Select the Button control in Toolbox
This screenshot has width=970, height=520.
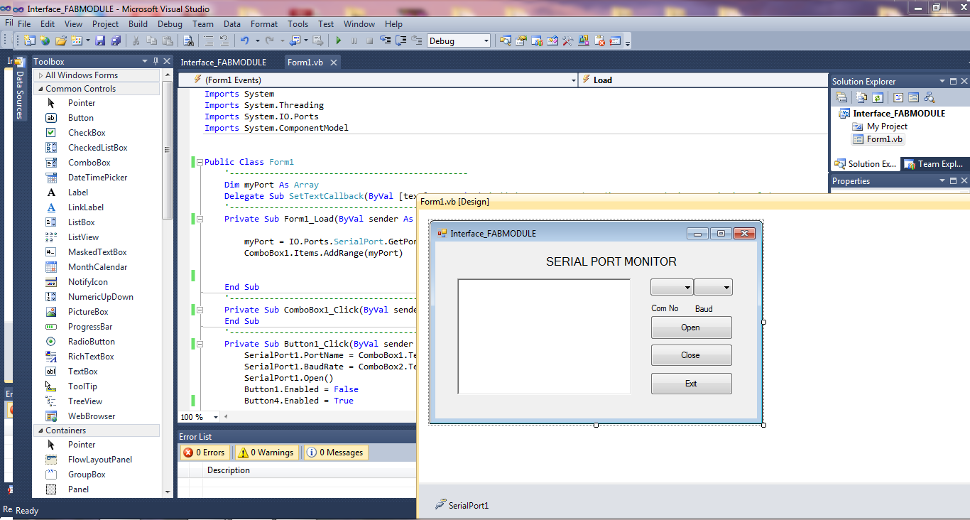(80, 117)
